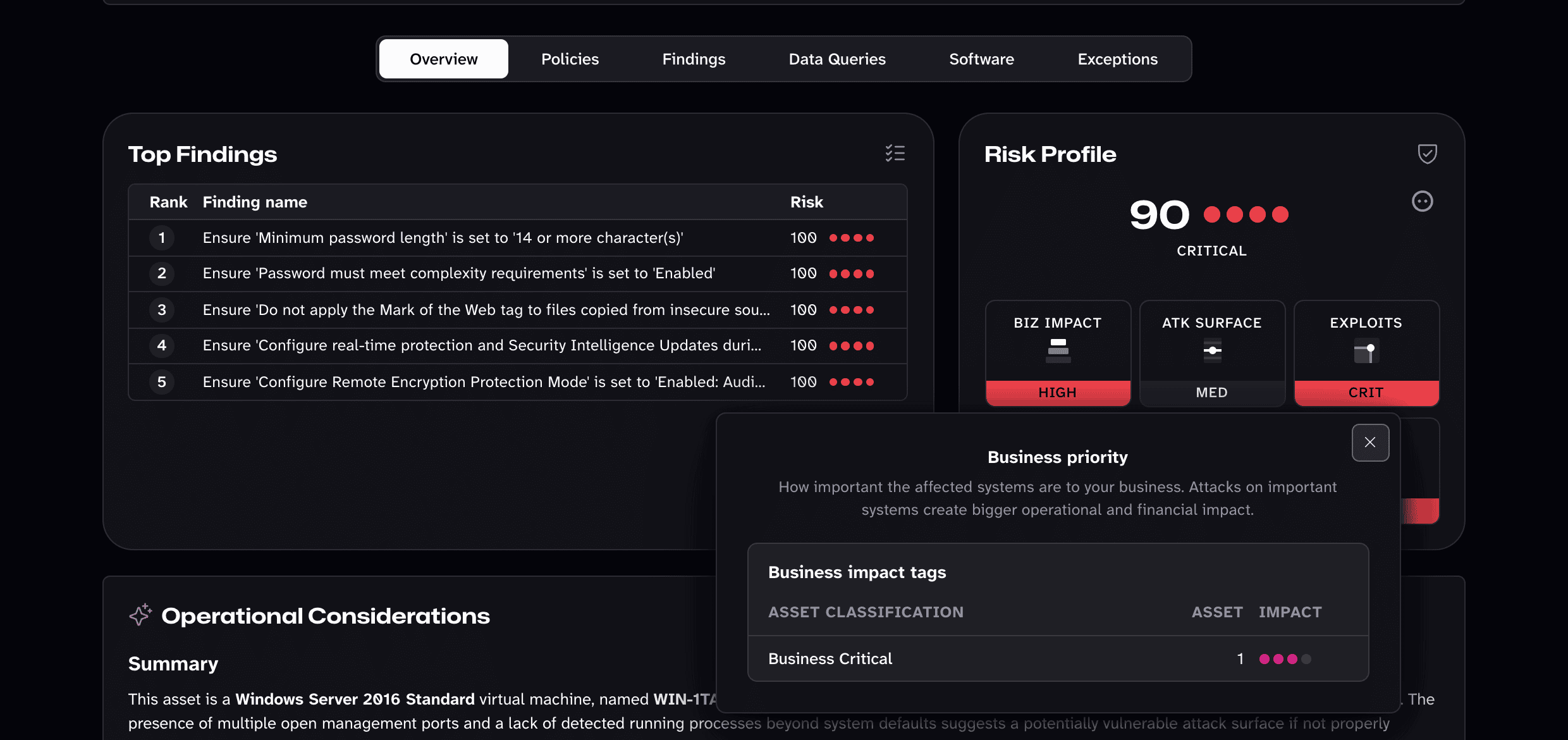Open the Policies tab
This screenshot has width=1568, height=740.
tap(570, 59)
